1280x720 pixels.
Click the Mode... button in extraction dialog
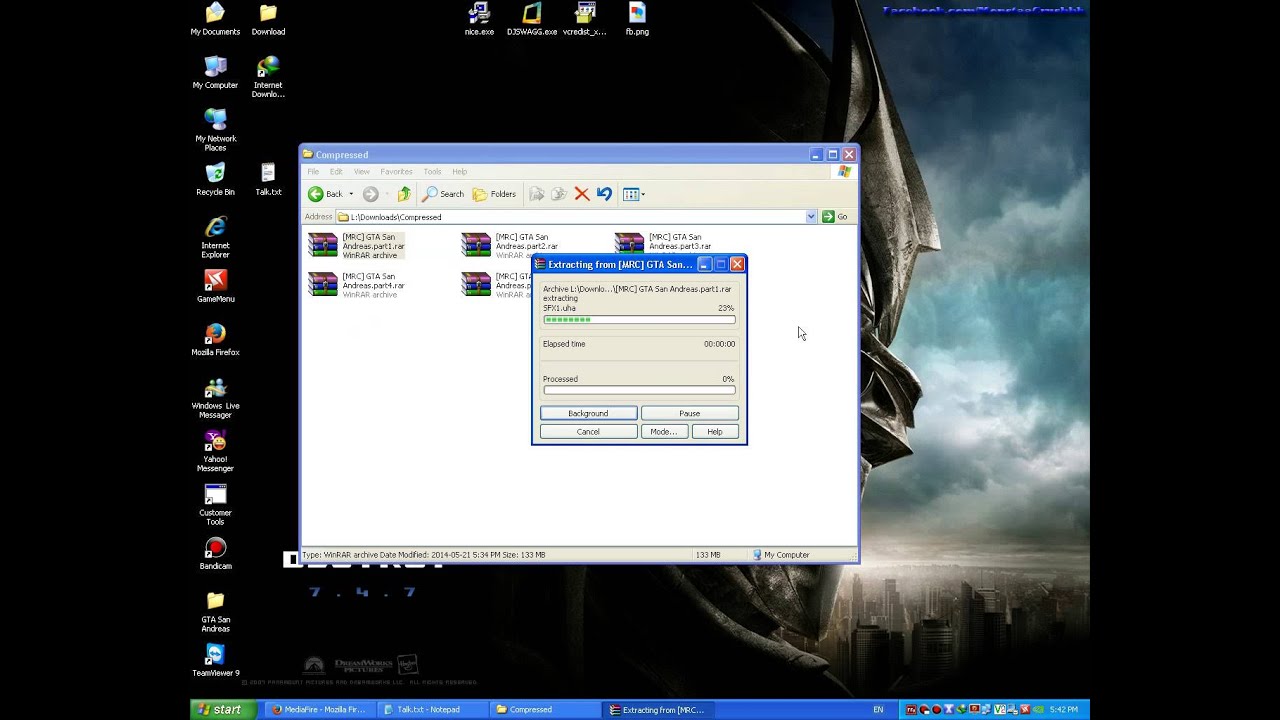tap(664, 431)
